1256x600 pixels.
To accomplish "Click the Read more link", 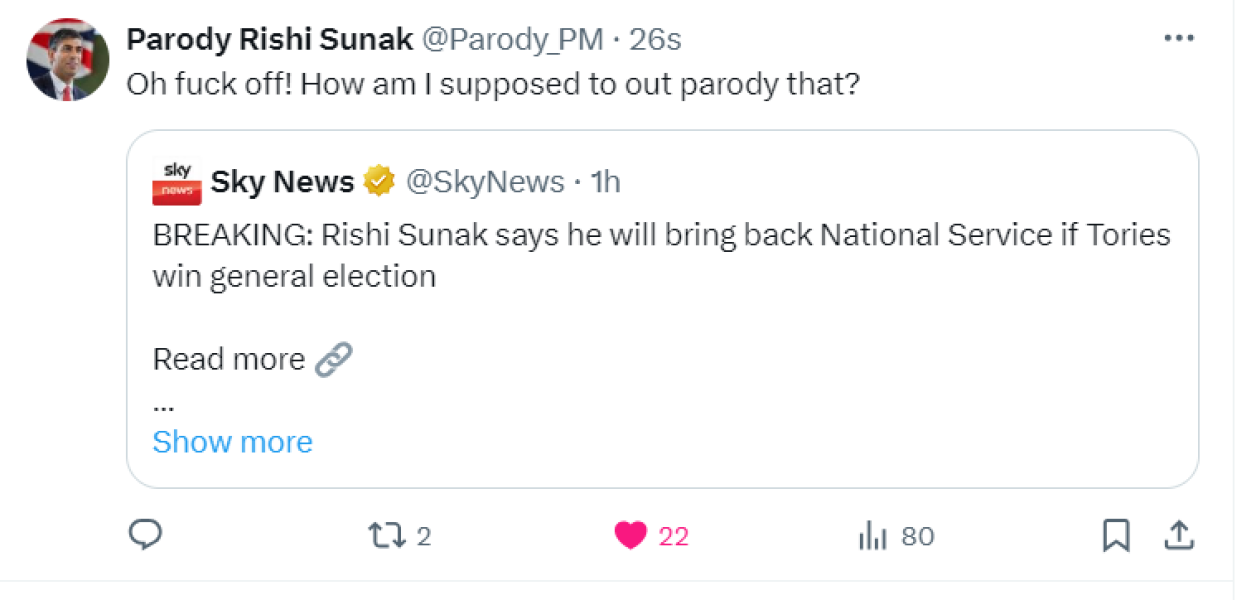I will [228, 358].
